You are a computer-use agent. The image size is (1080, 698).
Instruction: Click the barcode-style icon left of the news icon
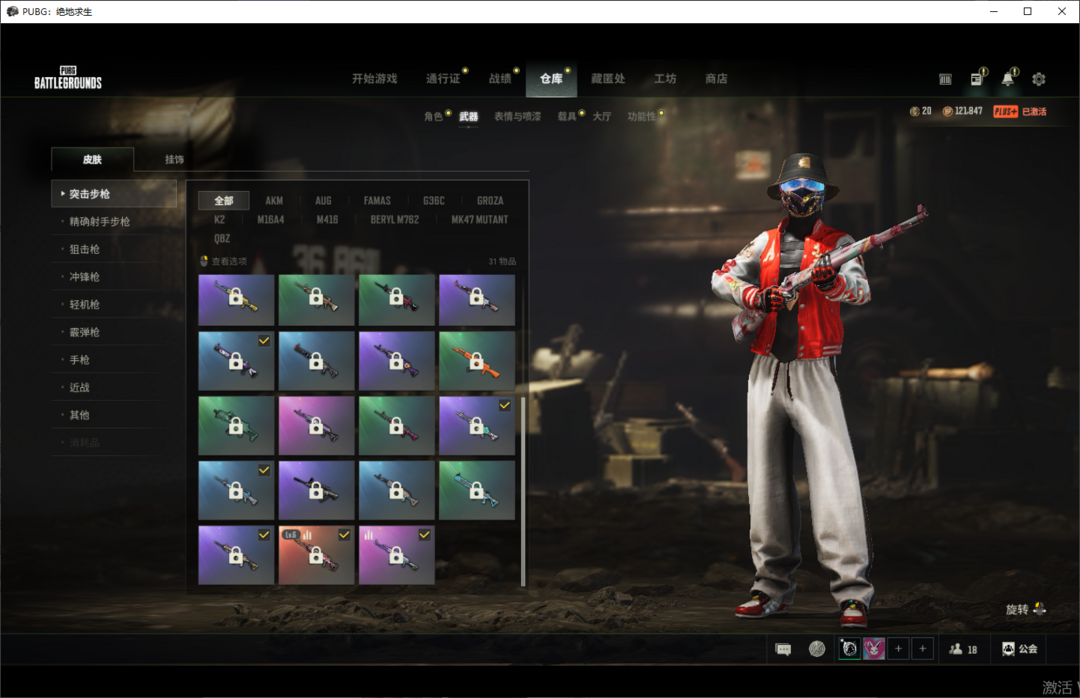(945, 79)
